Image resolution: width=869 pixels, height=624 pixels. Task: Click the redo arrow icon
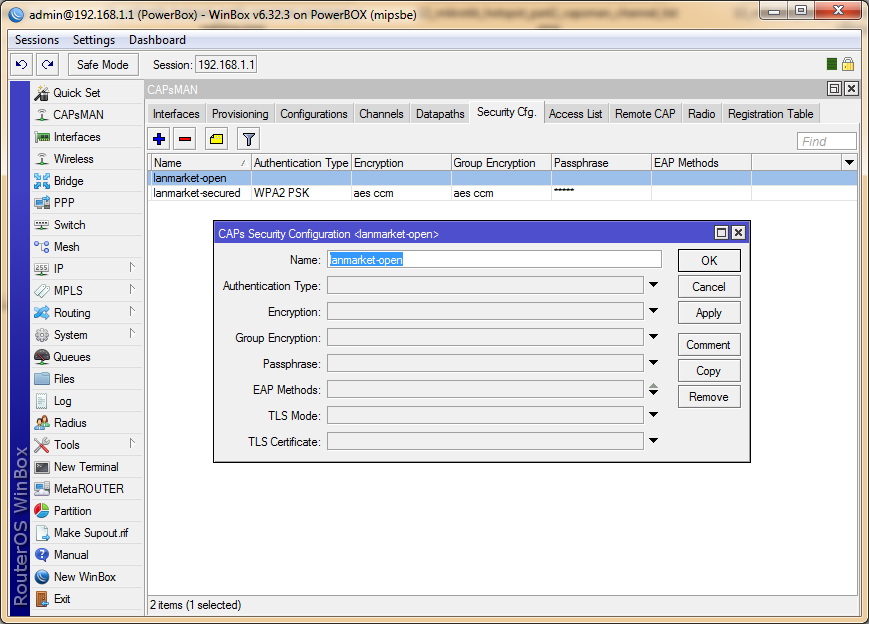click(47, 64)
